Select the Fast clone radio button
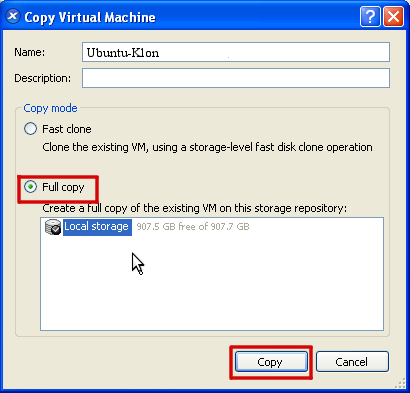 (30, 129)
